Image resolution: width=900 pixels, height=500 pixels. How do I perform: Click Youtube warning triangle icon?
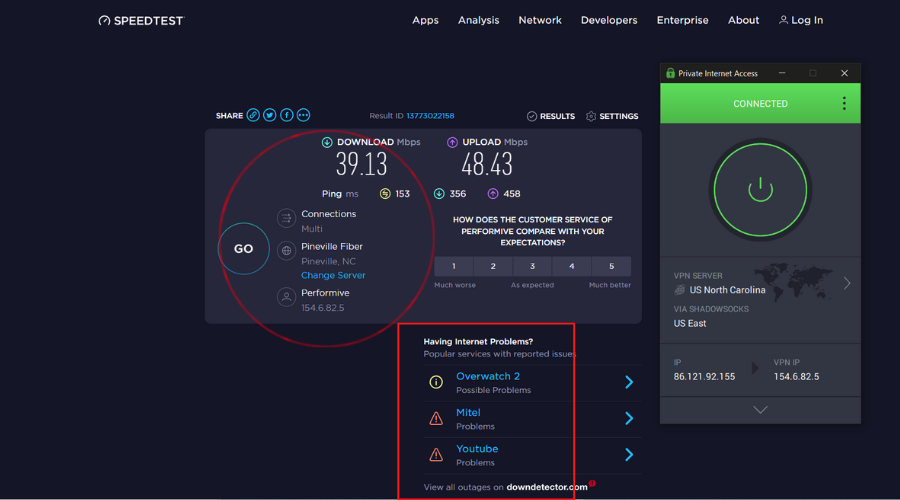pos(436,455)
